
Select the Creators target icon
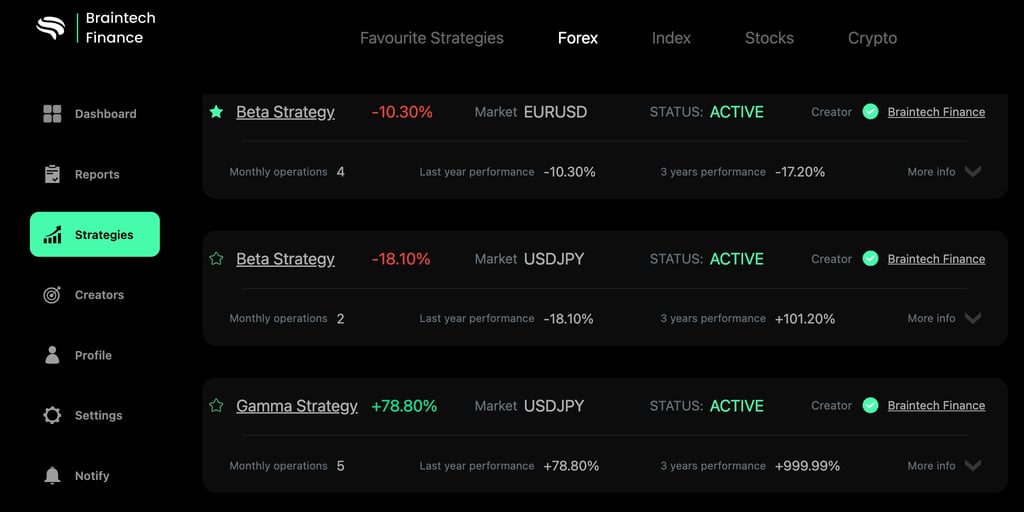click(x=52, y=295)
